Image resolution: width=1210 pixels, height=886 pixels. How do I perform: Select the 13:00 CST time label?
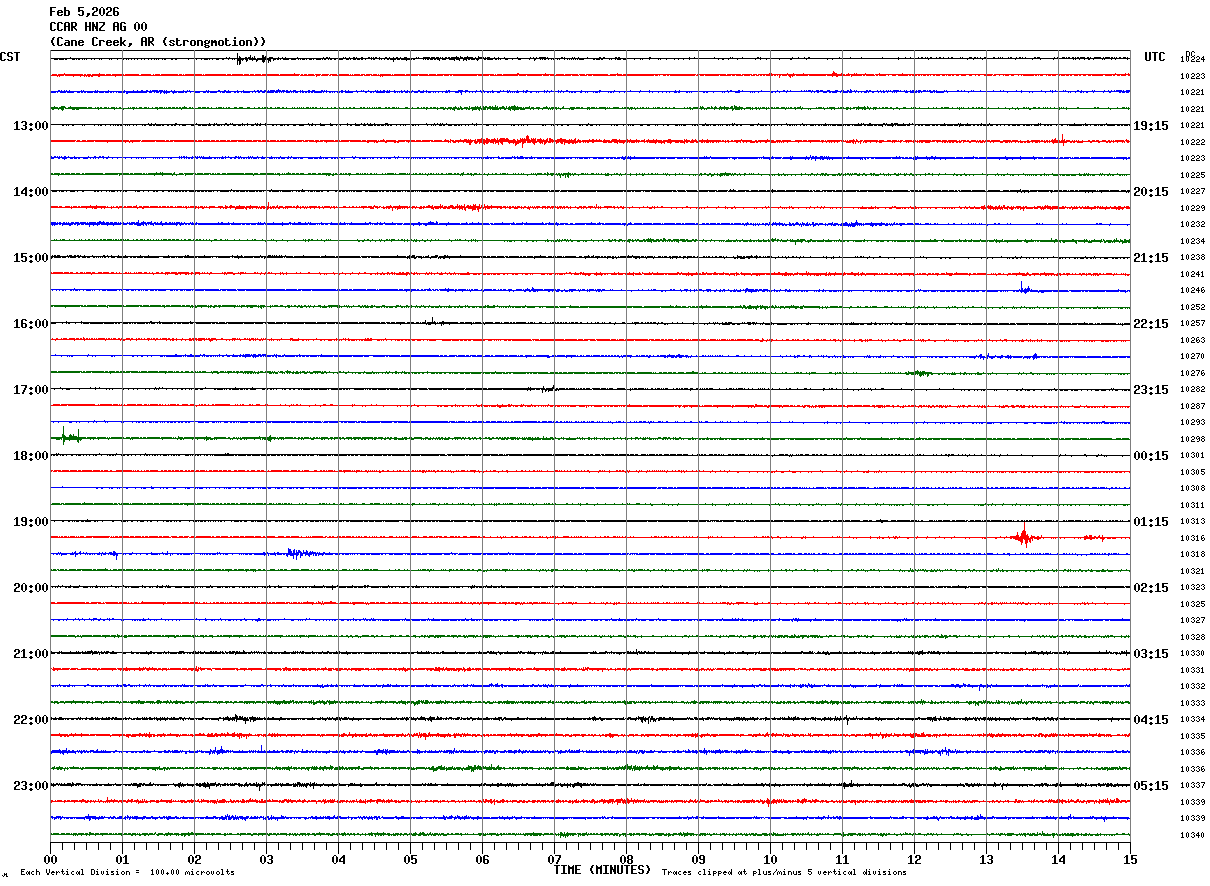click(30, 126)
